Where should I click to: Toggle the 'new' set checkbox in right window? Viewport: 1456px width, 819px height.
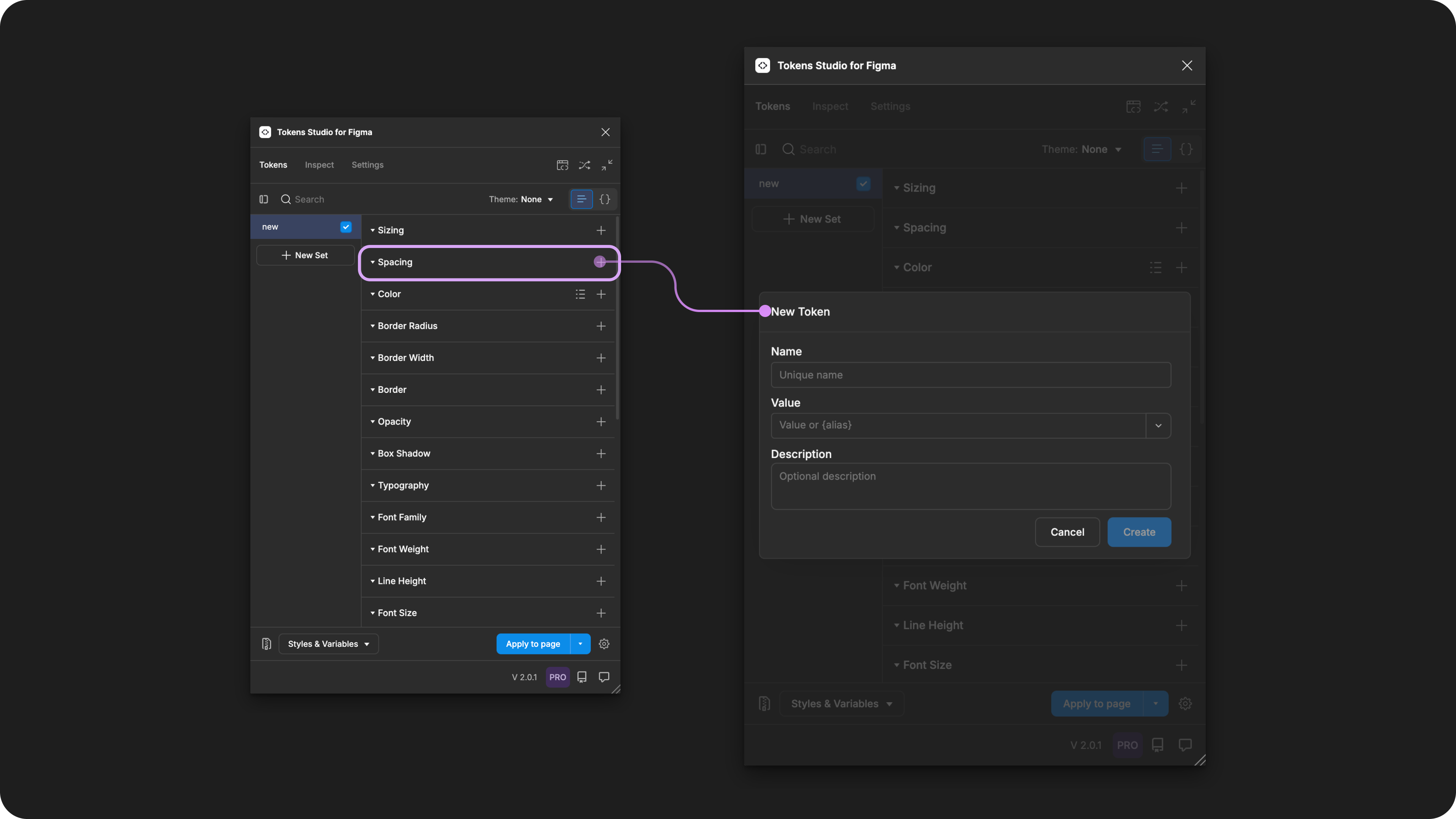tap(863, 184)
